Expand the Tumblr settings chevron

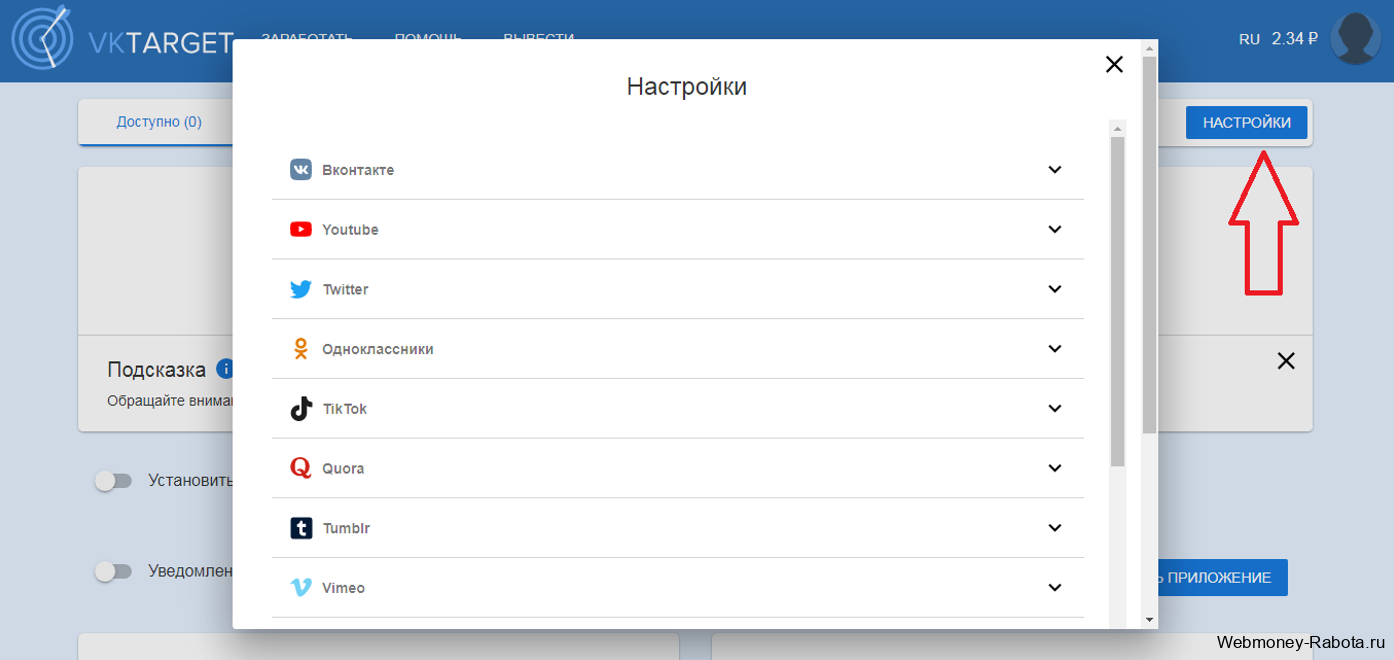(1054, 527)
